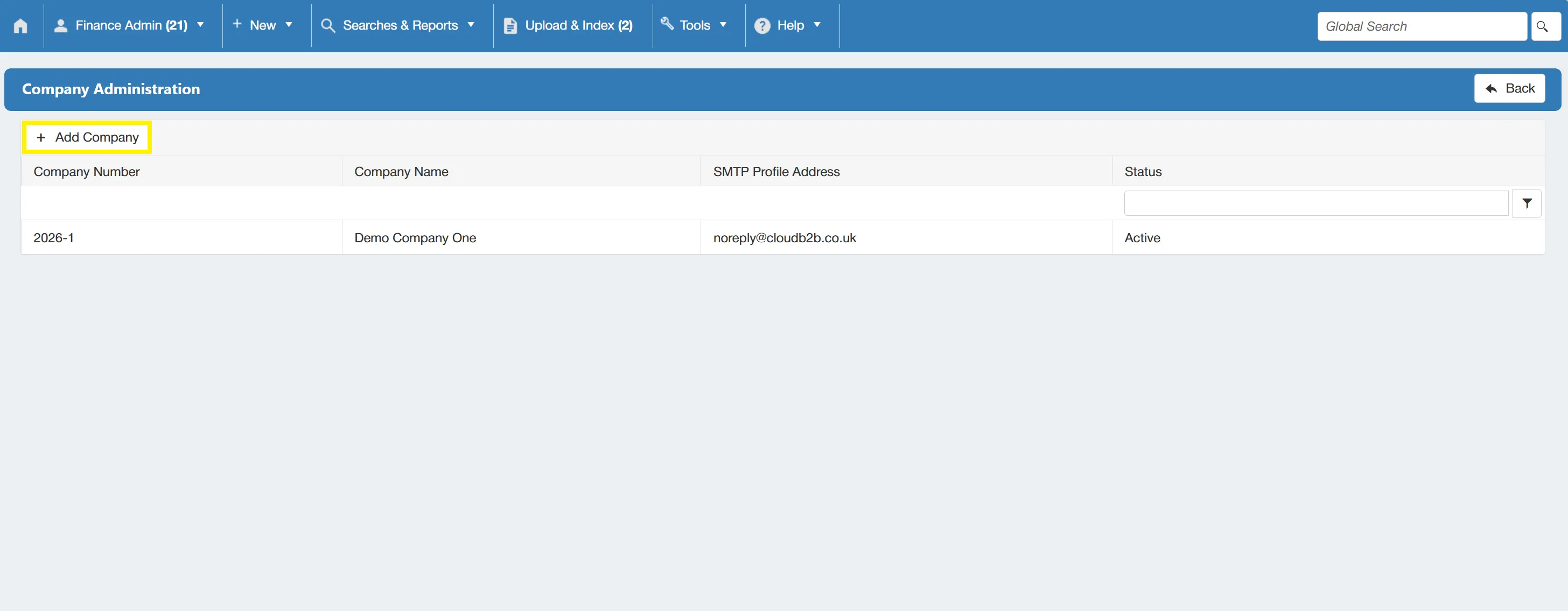Expand the Searches & Reports dropdown arrow
Screen dimensions: 1568x611
[471, 25]
